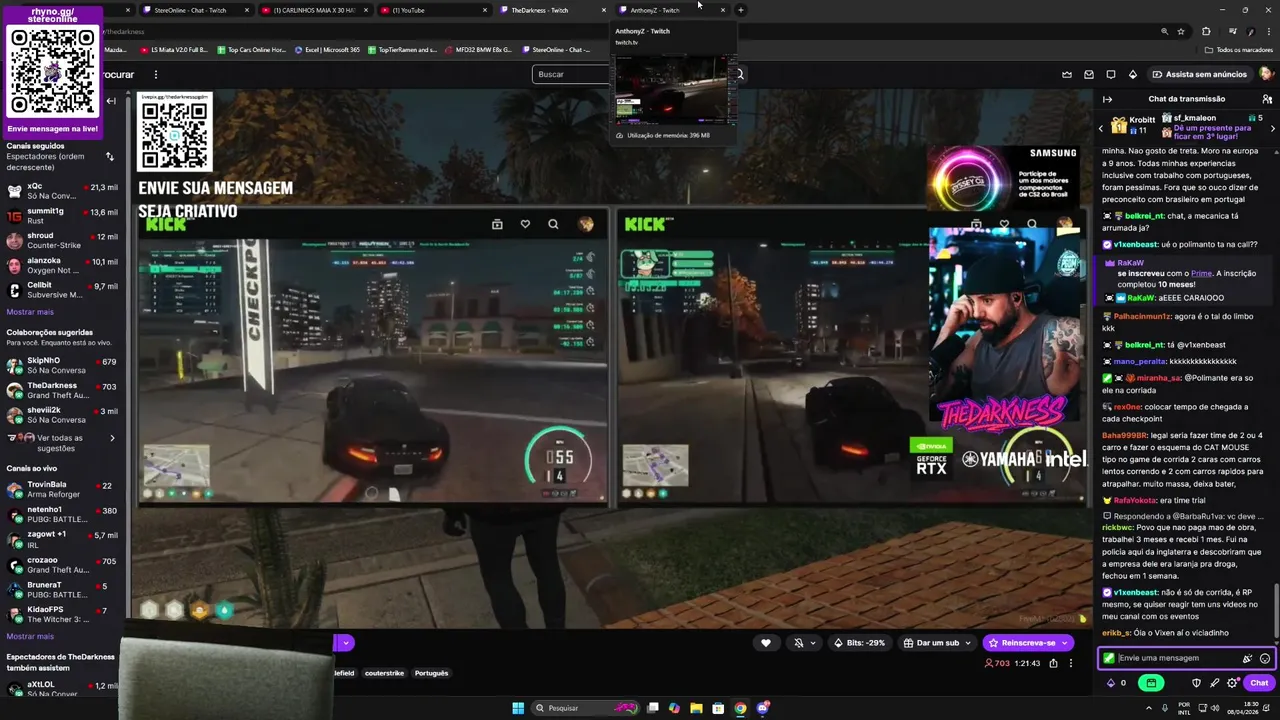Bookmark this page with star icon

tap(1183, 31)
